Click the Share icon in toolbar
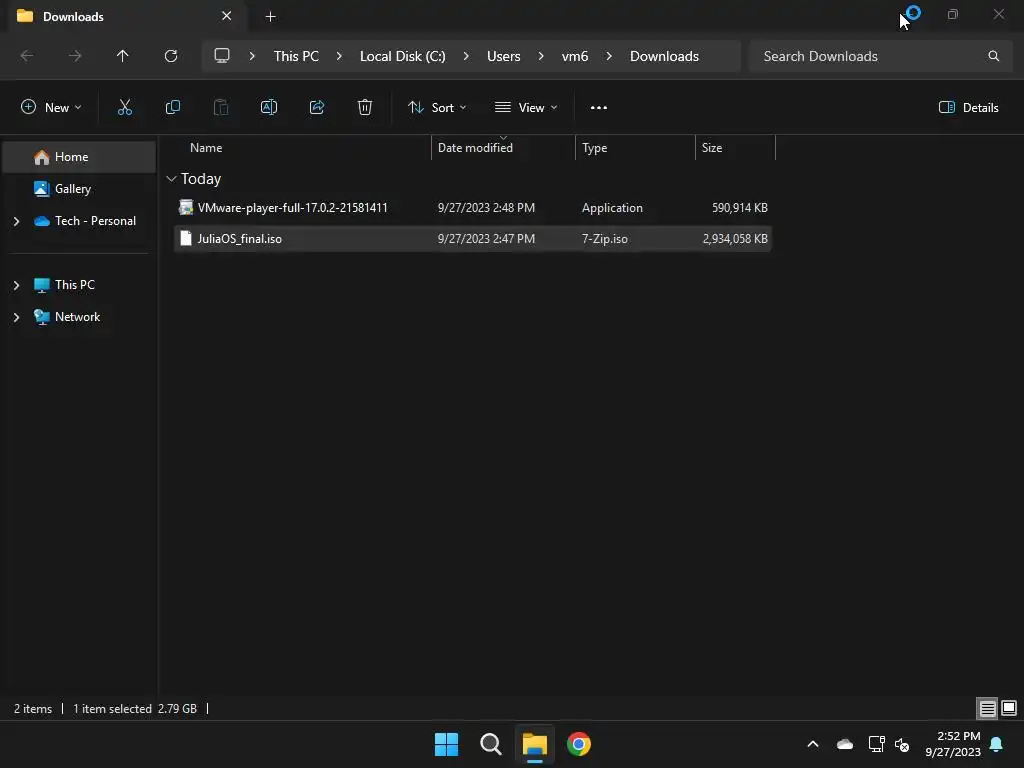This screenshot has width=1024, height=768. [x=317, y=108]
